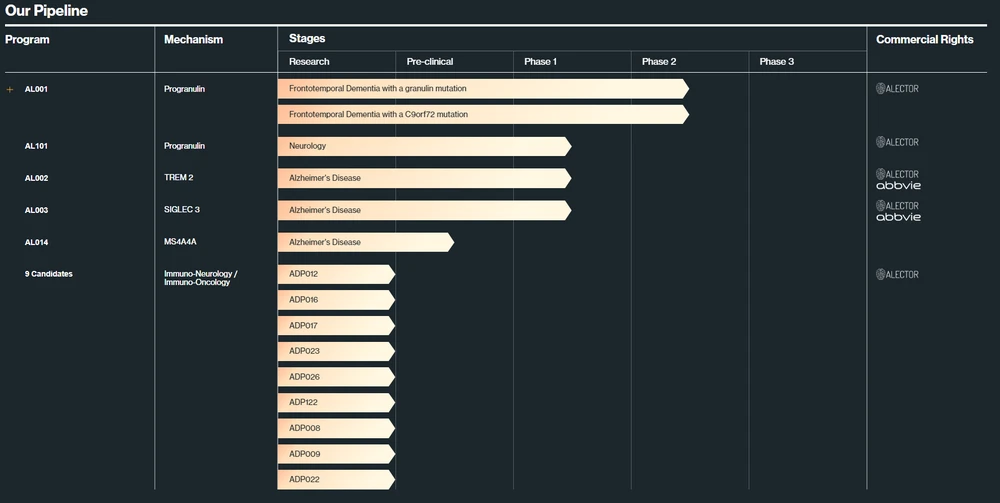Image resolution: width=1000 pixels, height=503 pixels.
Task: Select the Neurology progress bar for AL101
Action: (422, 146)
